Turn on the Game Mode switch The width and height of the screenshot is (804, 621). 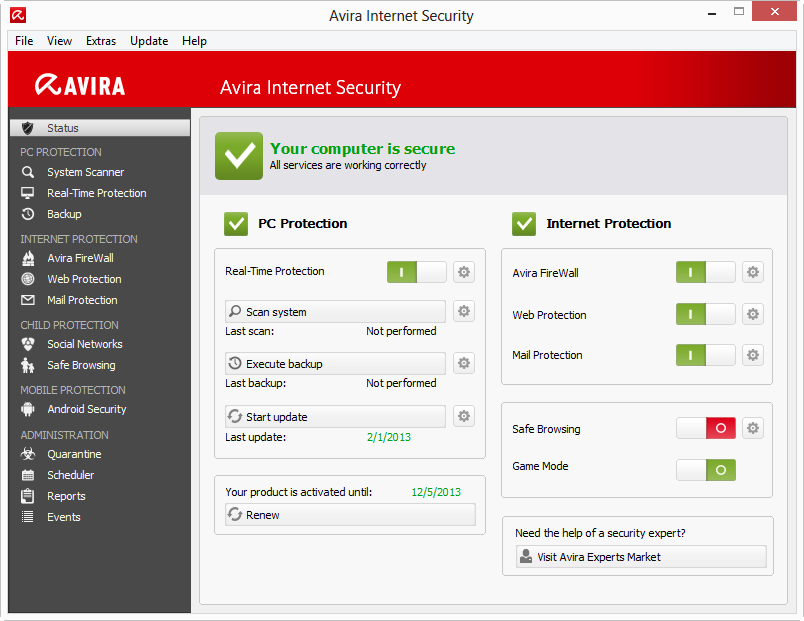click(706, 470)
